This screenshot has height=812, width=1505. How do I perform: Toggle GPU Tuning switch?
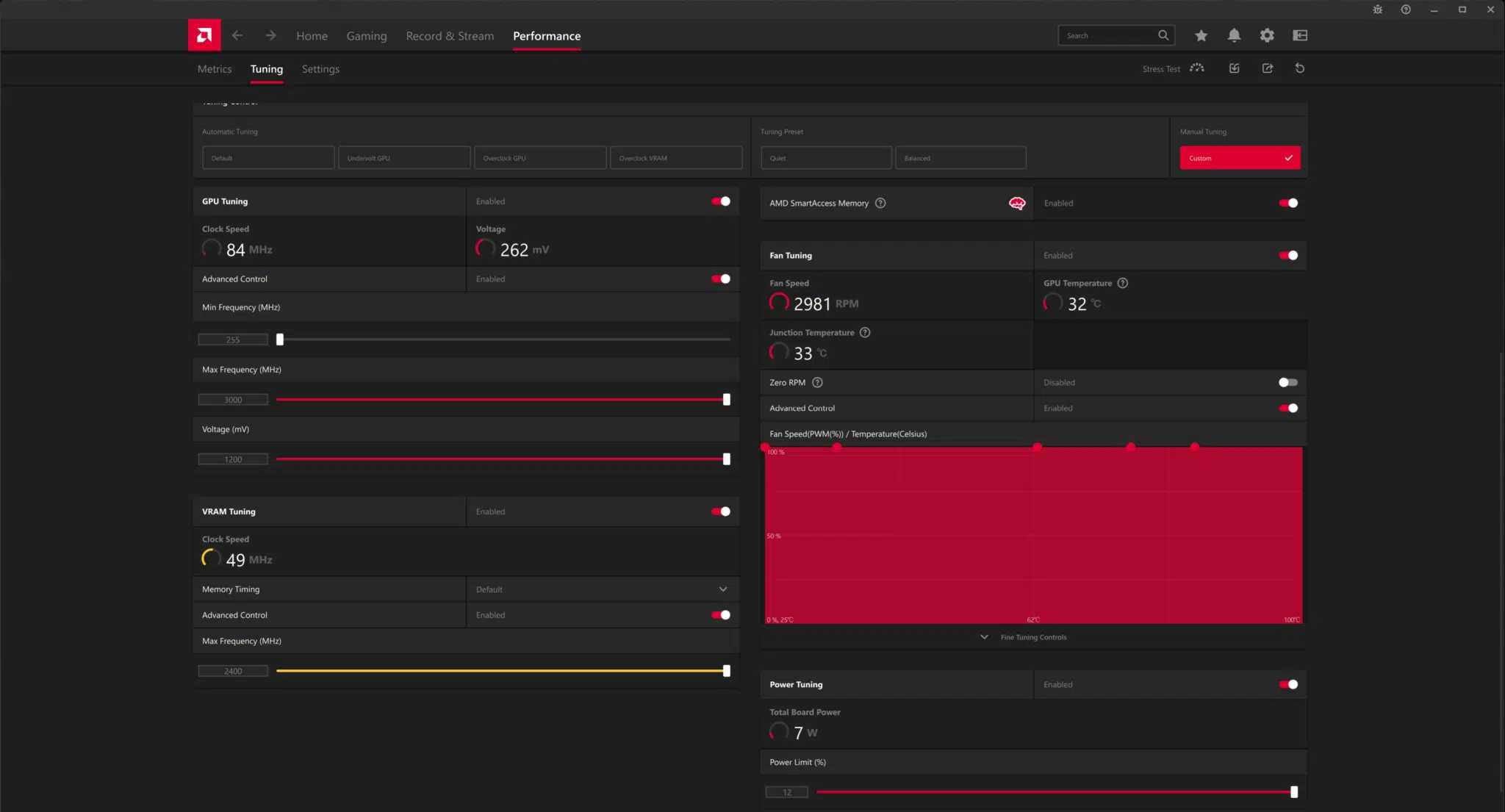[x=721, y=201]
